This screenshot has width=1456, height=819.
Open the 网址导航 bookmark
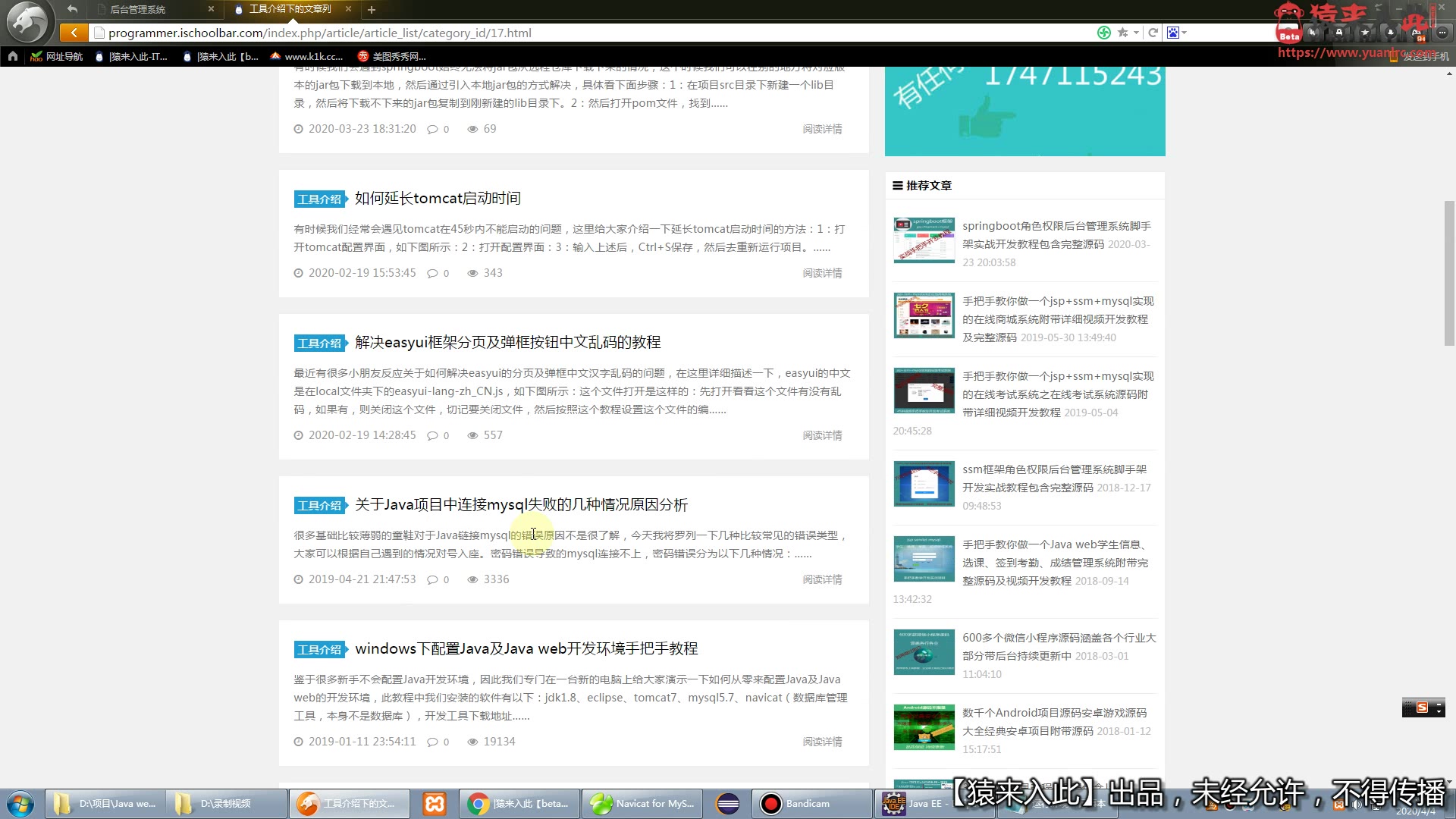pyautogui.click(x=57, y=56)
